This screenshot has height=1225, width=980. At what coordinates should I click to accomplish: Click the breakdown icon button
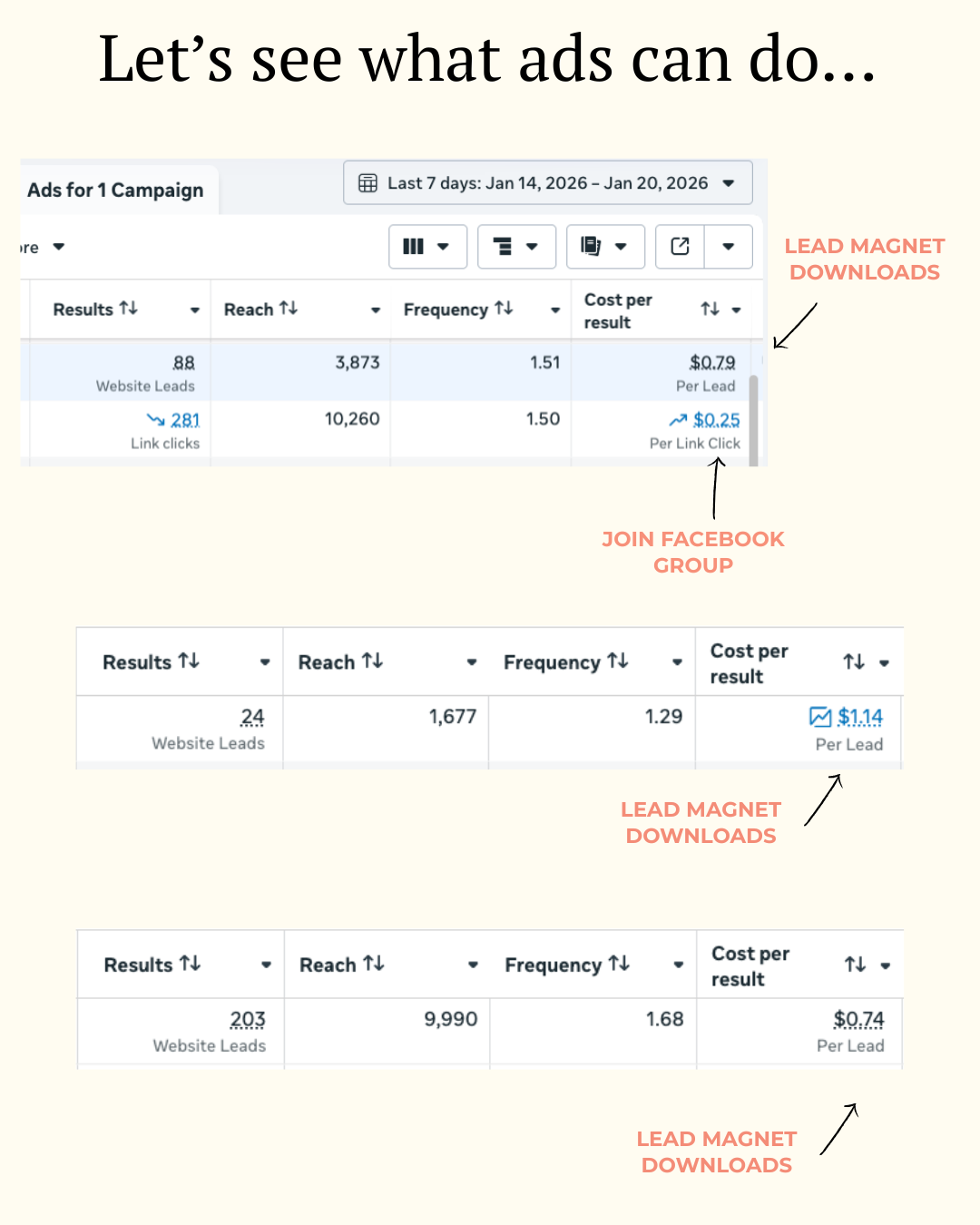515,247
